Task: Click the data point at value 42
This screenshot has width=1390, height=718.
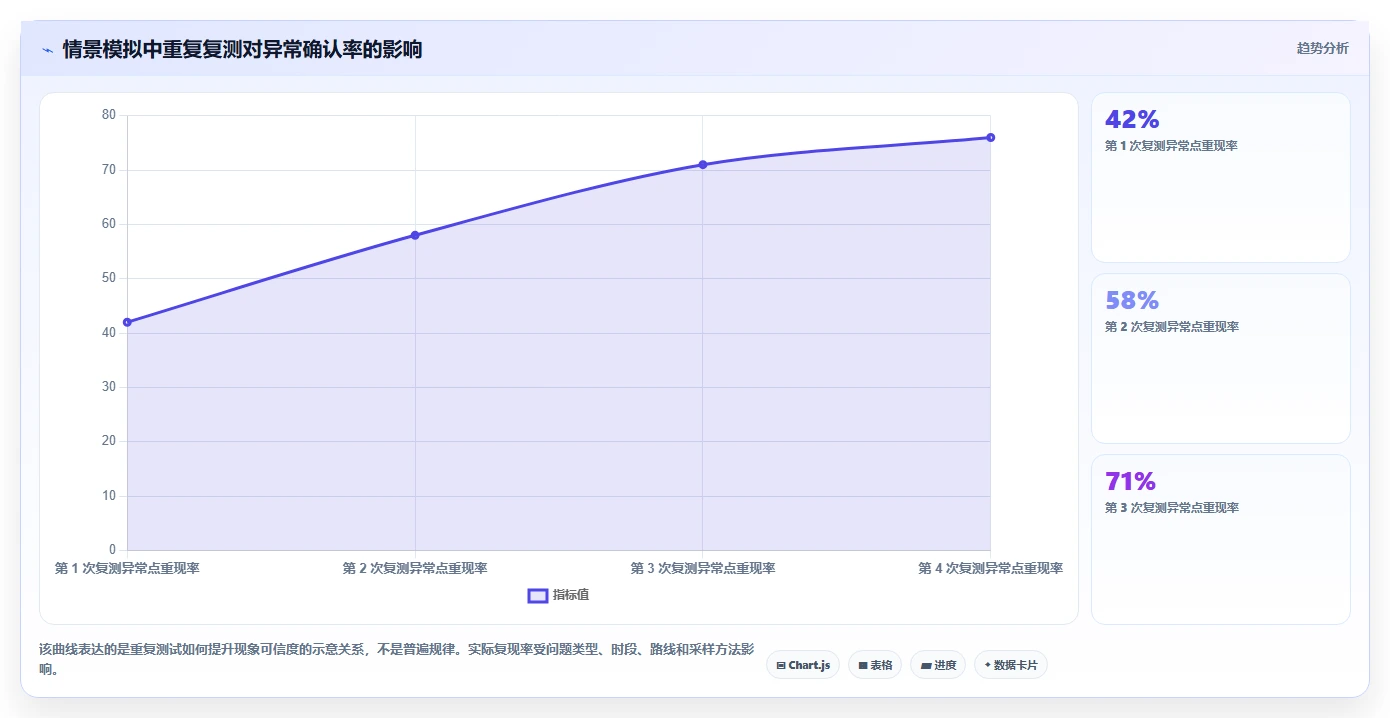Action: (127, 322)
